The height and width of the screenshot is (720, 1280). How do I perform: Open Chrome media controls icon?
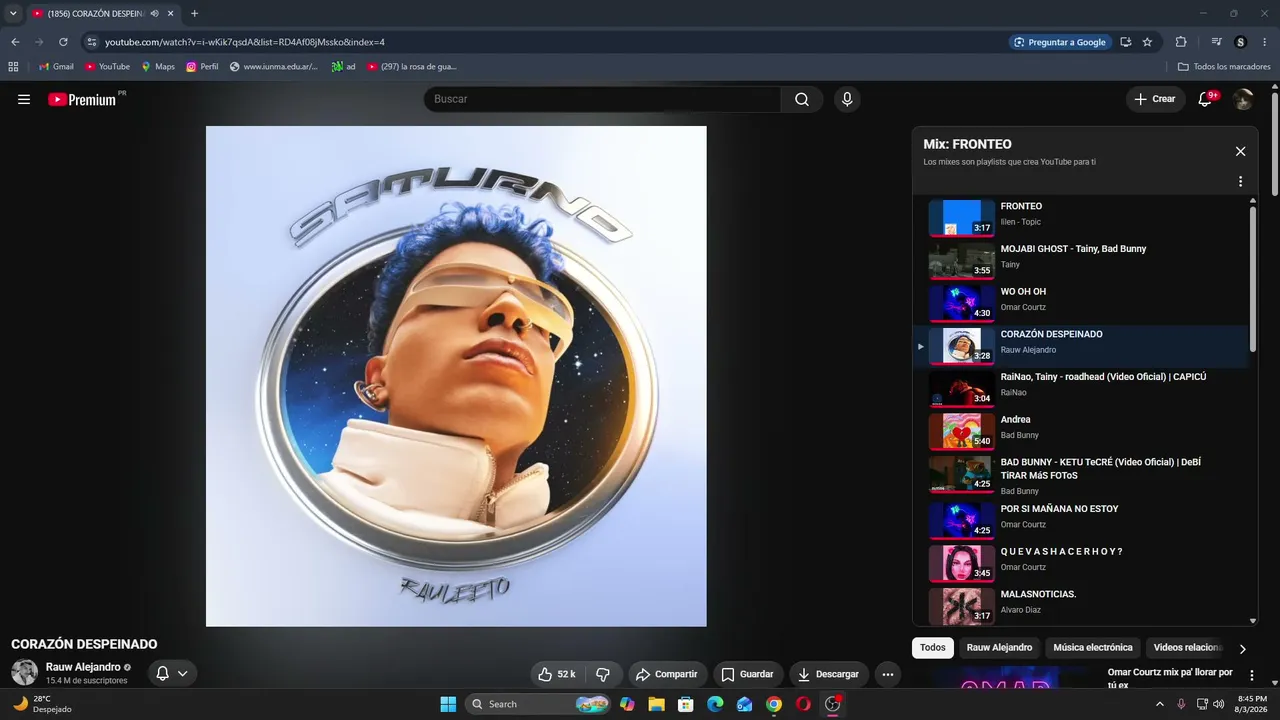point(1217,42)
